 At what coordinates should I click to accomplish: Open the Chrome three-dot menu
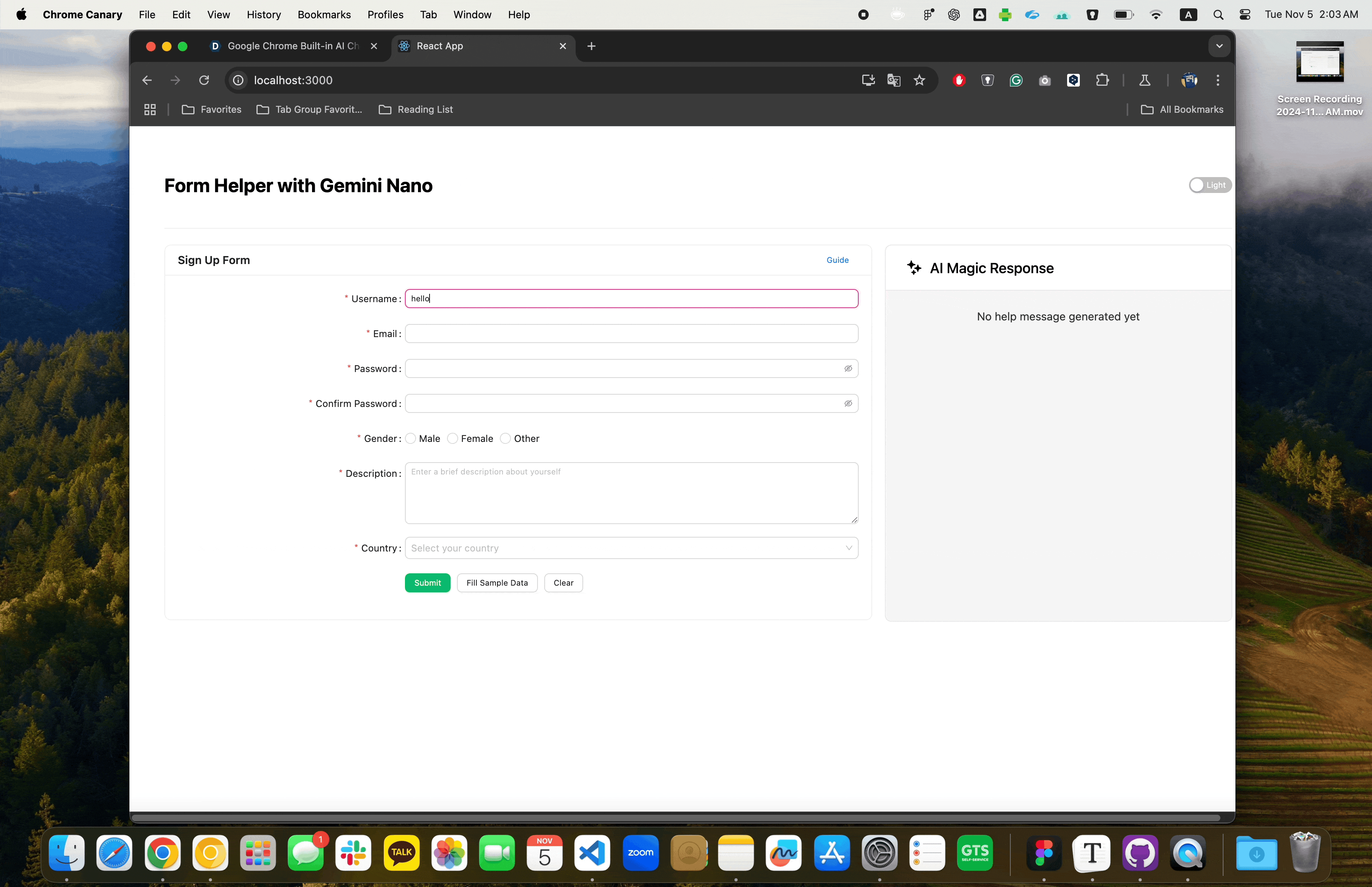[x=1218, y=80]
